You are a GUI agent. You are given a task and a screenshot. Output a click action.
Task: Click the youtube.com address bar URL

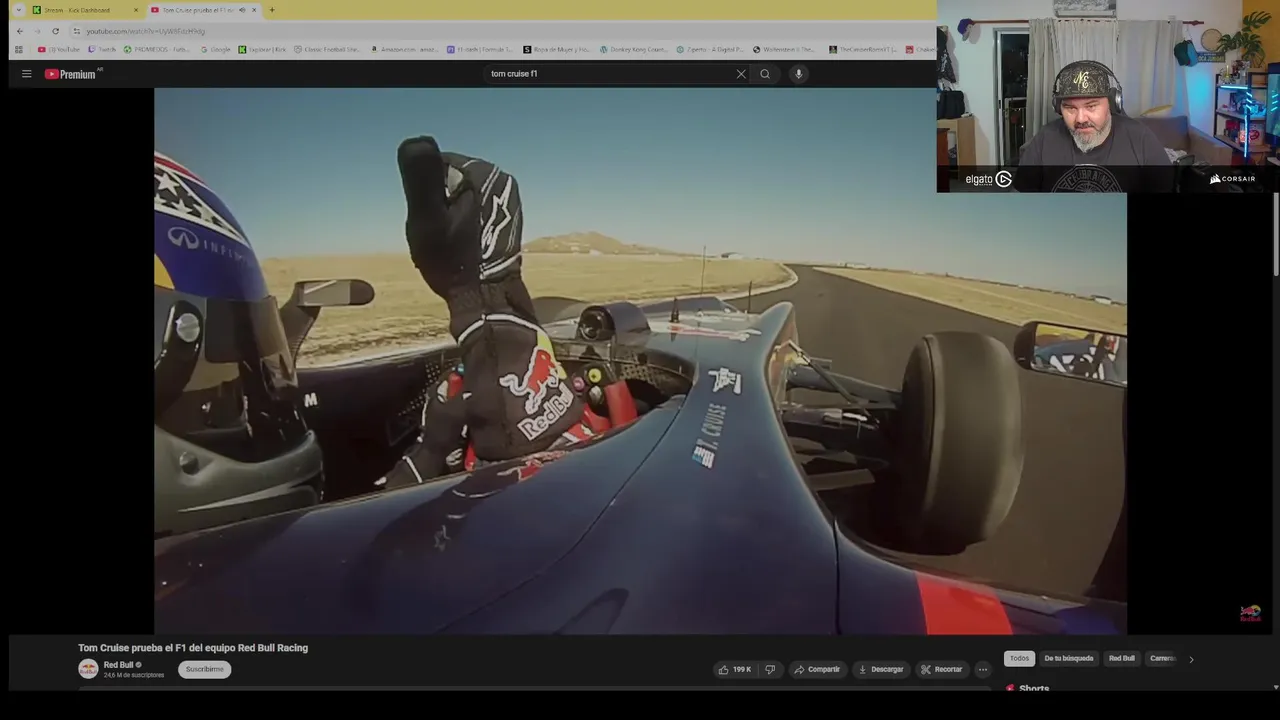(146, 31)
